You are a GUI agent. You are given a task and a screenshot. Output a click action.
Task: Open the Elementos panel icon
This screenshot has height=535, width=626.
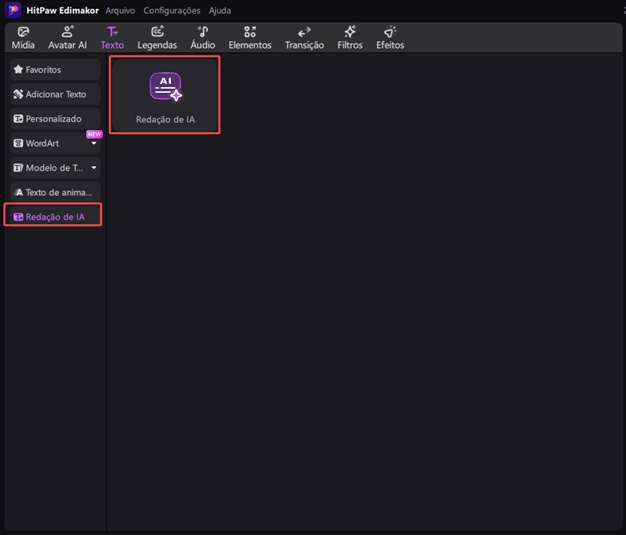pos(249,33)
